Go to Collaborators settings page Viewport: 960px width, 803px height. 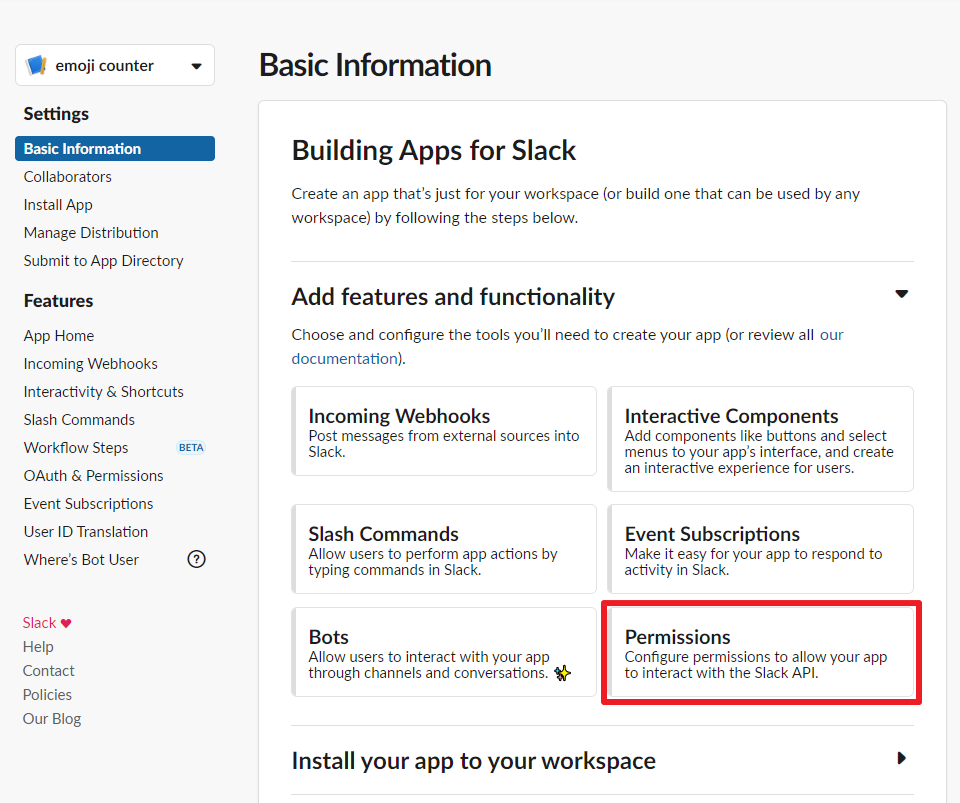click(68, 177)
